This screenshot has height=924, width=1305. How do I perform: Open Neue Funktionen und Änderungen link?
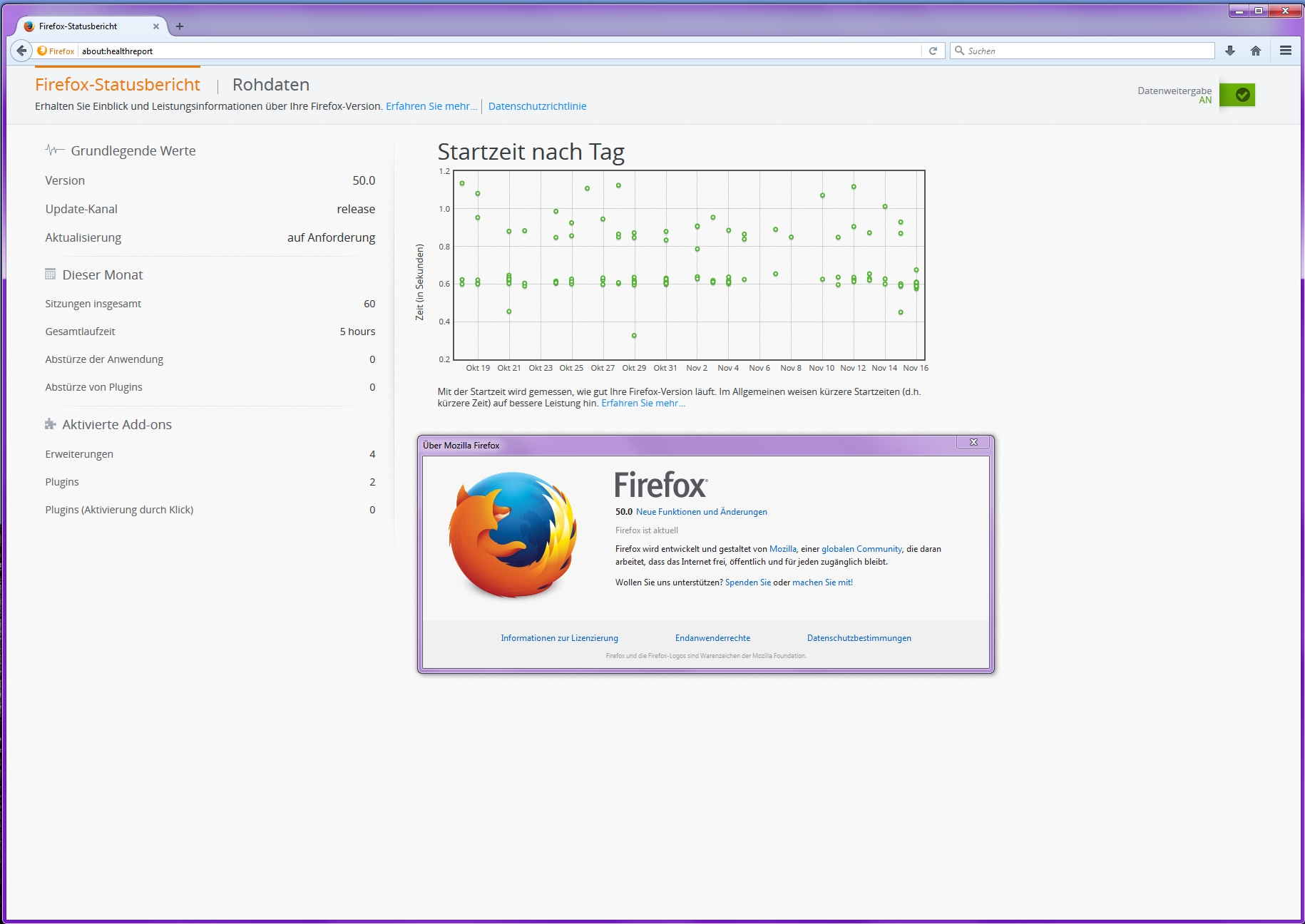point(702,512)
